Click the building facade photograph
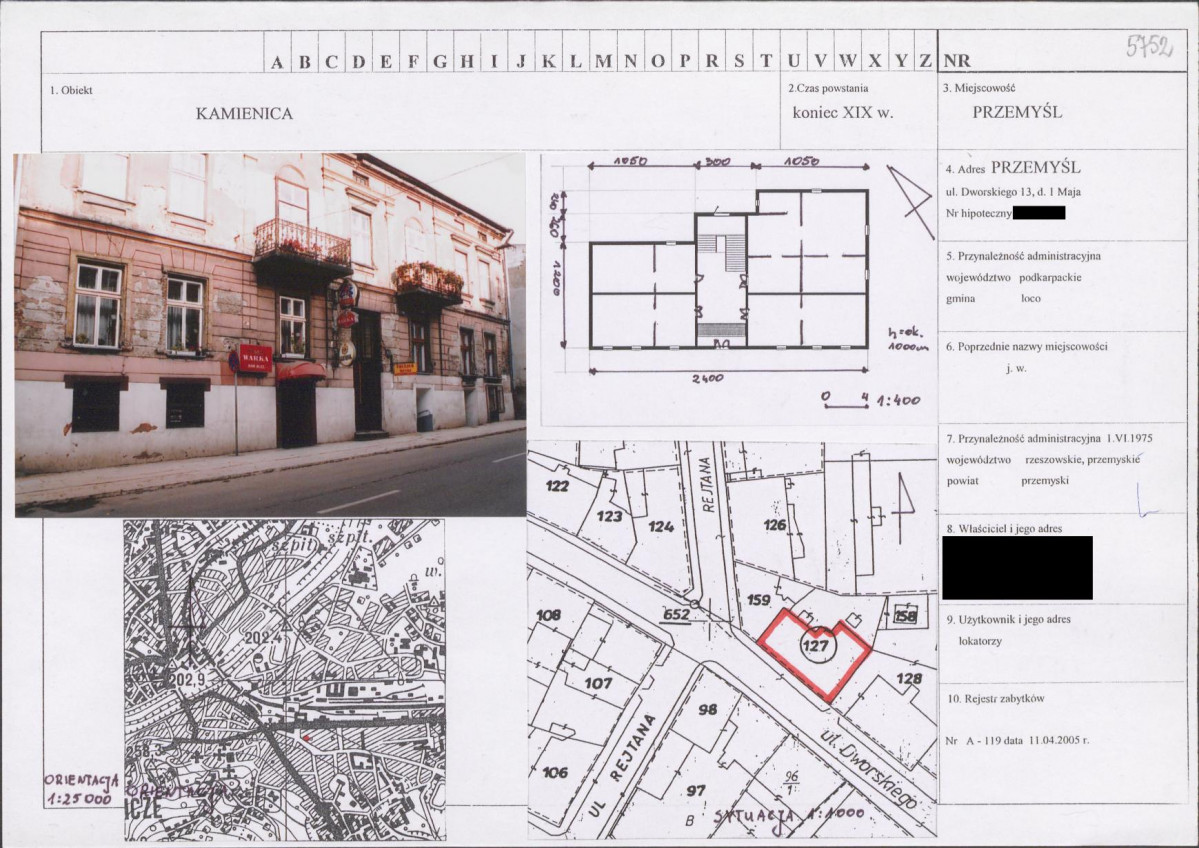The image size is (1199, 848). coord(270,334)
